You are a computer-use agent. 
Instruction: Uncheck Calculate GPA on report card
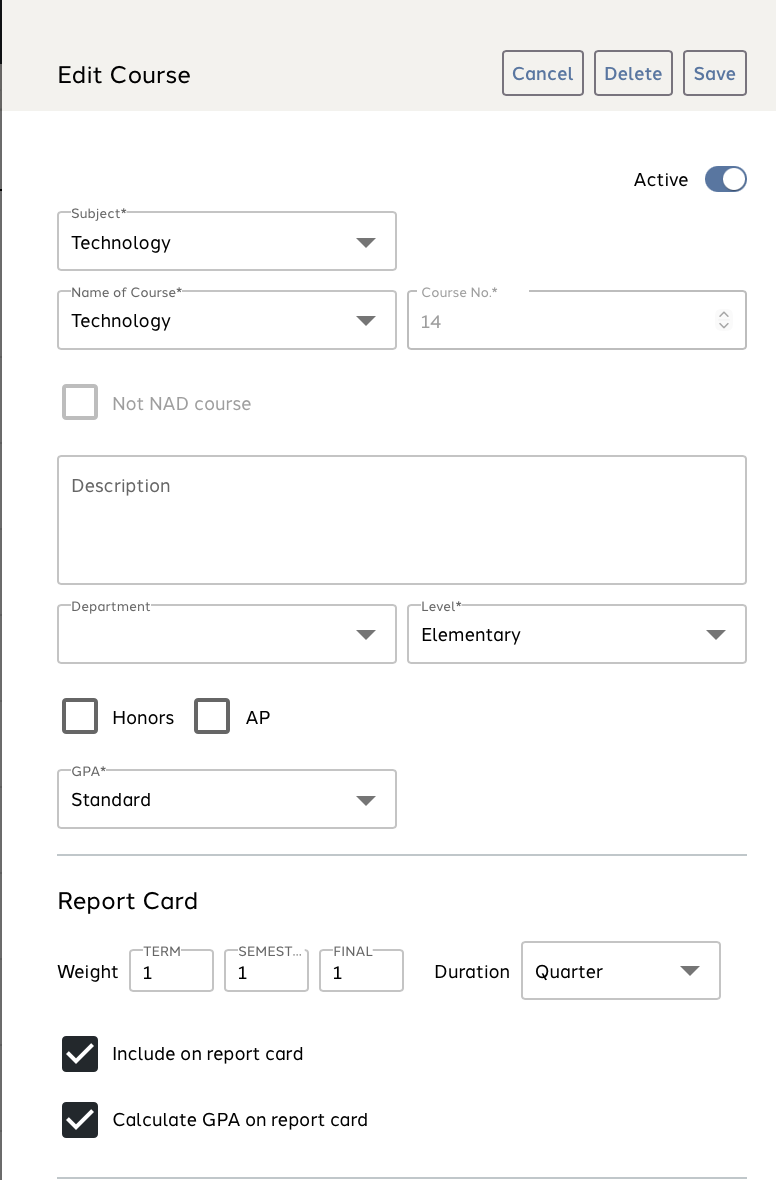pyautogui.click(x=80, y=1120)
